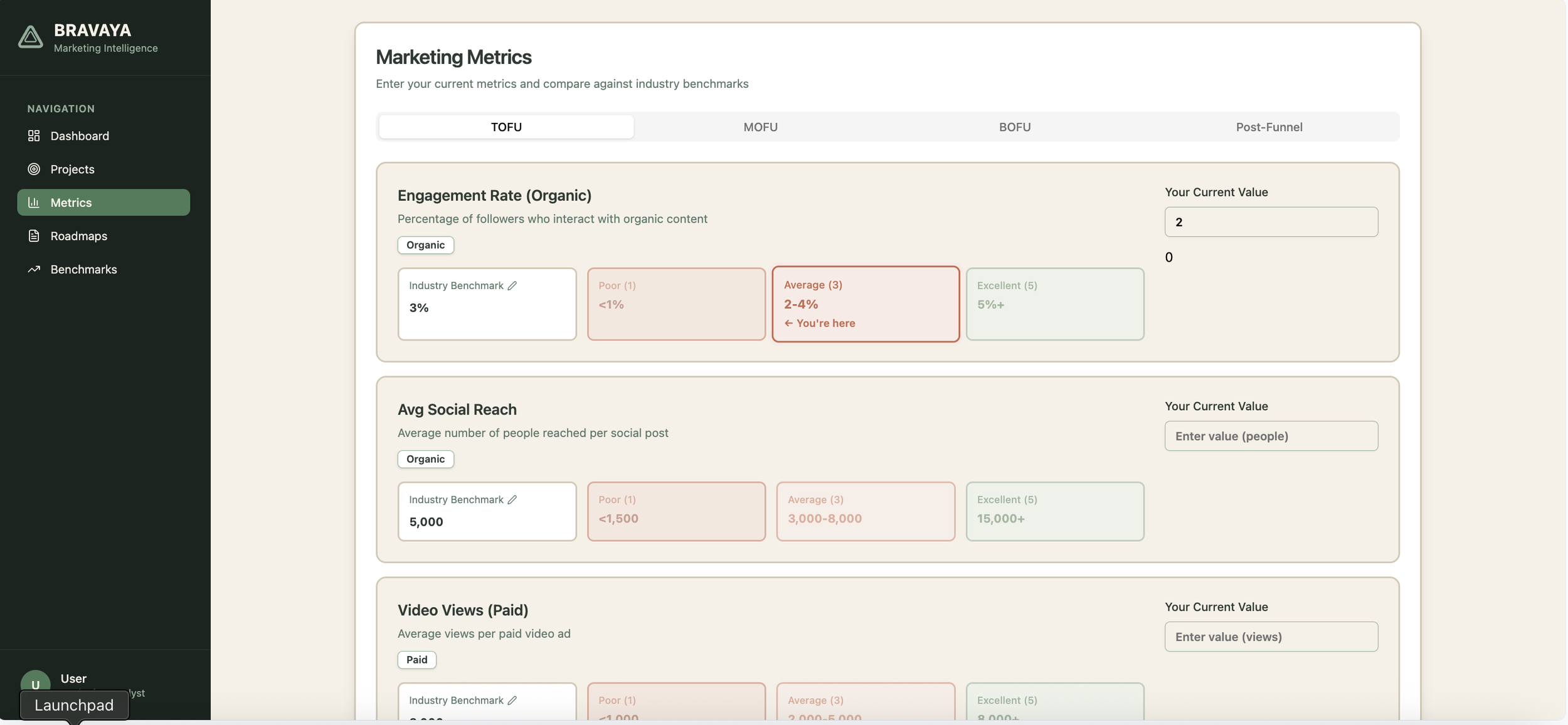Click the Bravaya triangle logo icon
Image resolution: width=1568 pixels, height=725 pixels.
click(30, 37)
